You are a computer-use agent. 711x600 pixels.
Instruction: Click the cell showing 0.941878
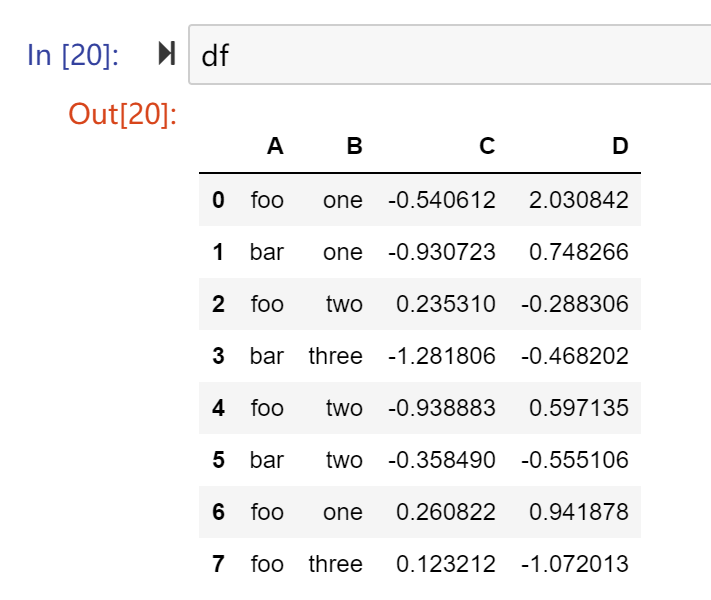(579, 512)
